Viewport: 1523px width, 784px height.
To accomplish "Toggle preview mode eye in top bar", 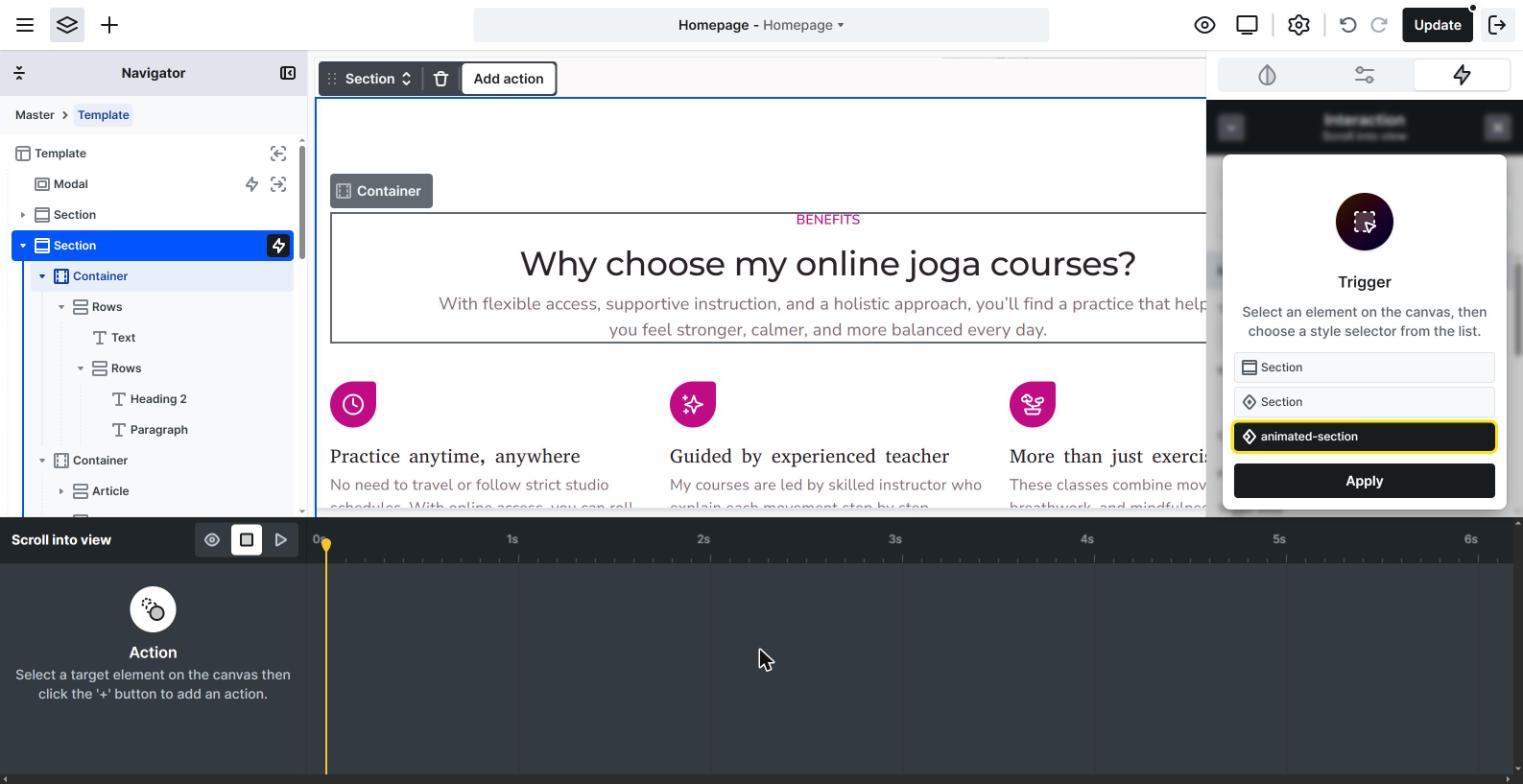I will 1205,25.
